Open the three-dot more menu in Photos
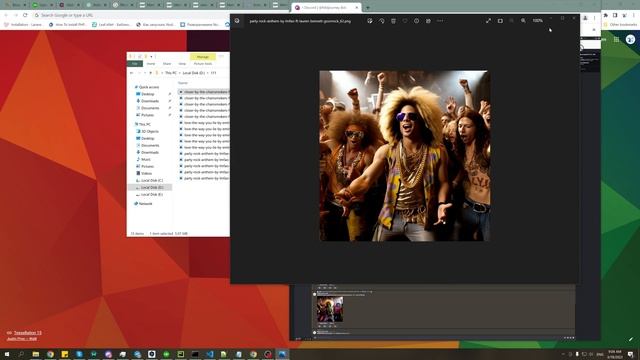Screen dimensions: 640x360 (440, 21)
